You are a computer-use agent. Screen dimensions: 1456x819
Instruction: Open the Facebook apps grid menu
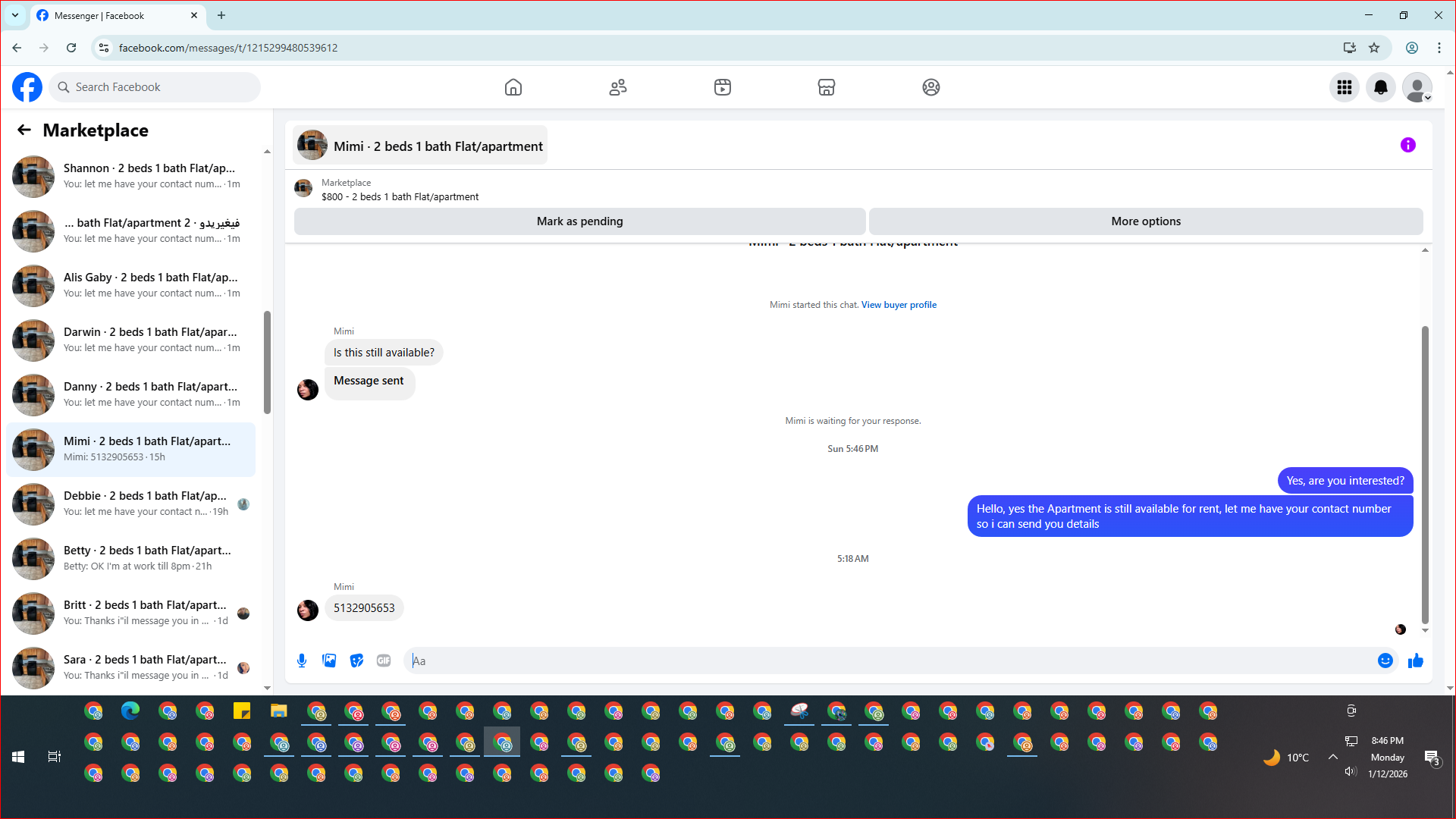point(1344,87)
